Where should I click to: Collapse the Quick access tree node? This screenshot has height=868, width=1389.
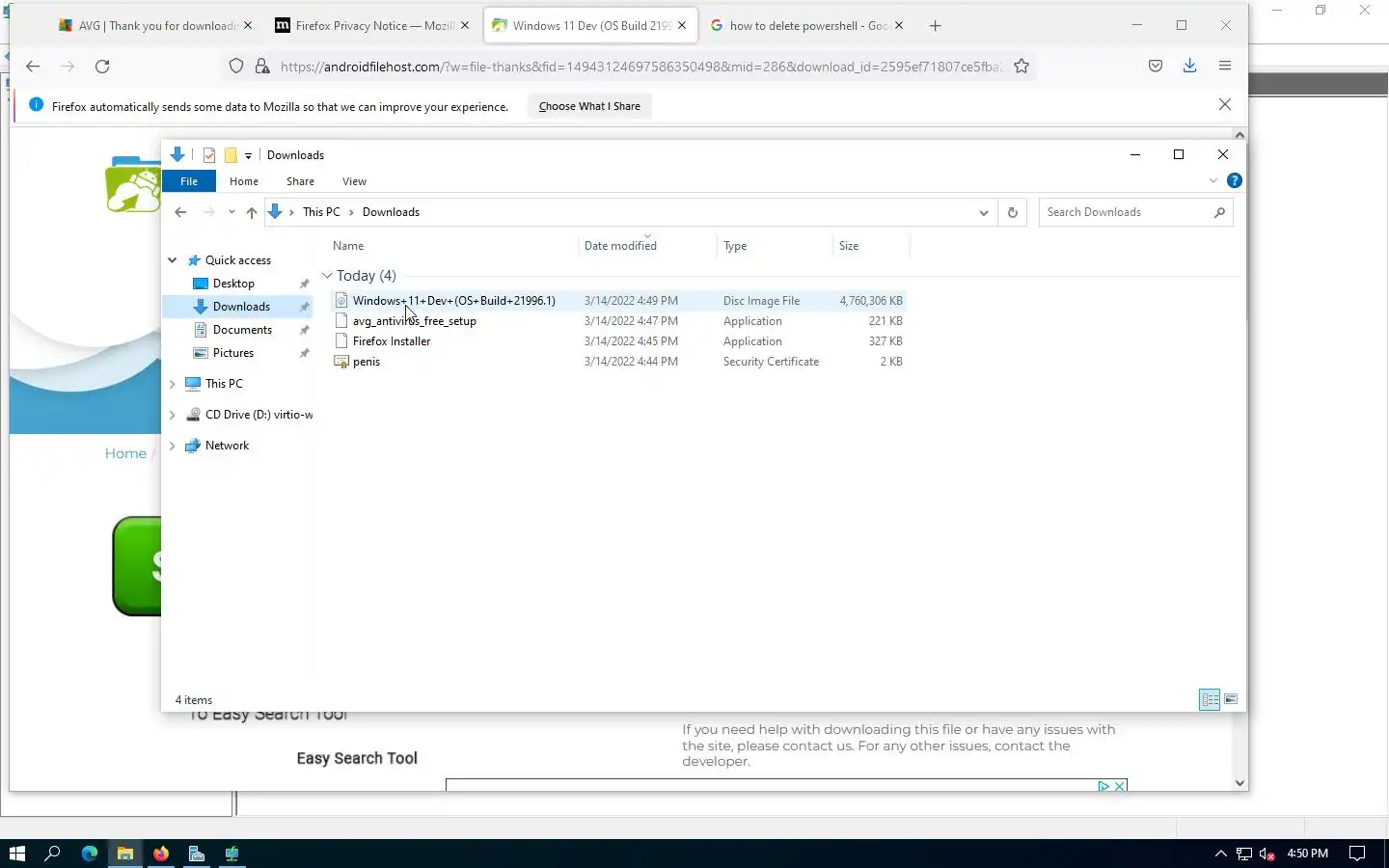point(173,260)
